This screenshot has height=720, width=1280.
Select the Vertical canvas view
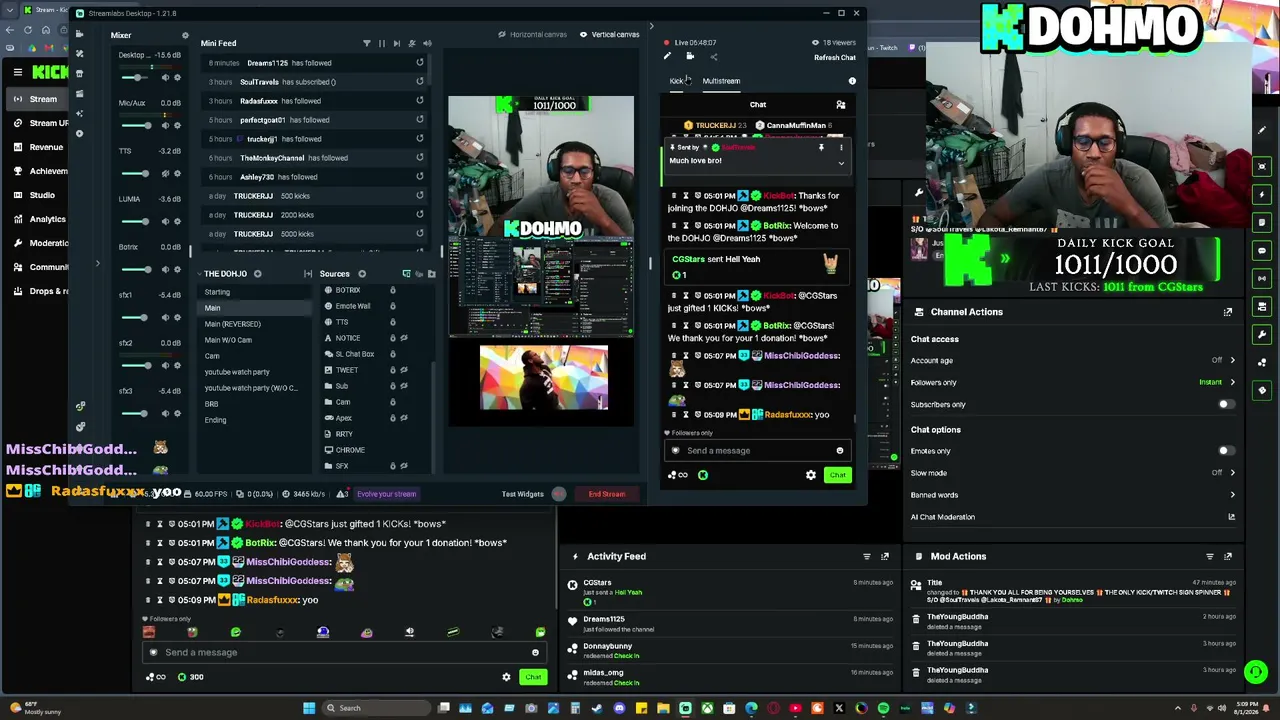point(610,35)
